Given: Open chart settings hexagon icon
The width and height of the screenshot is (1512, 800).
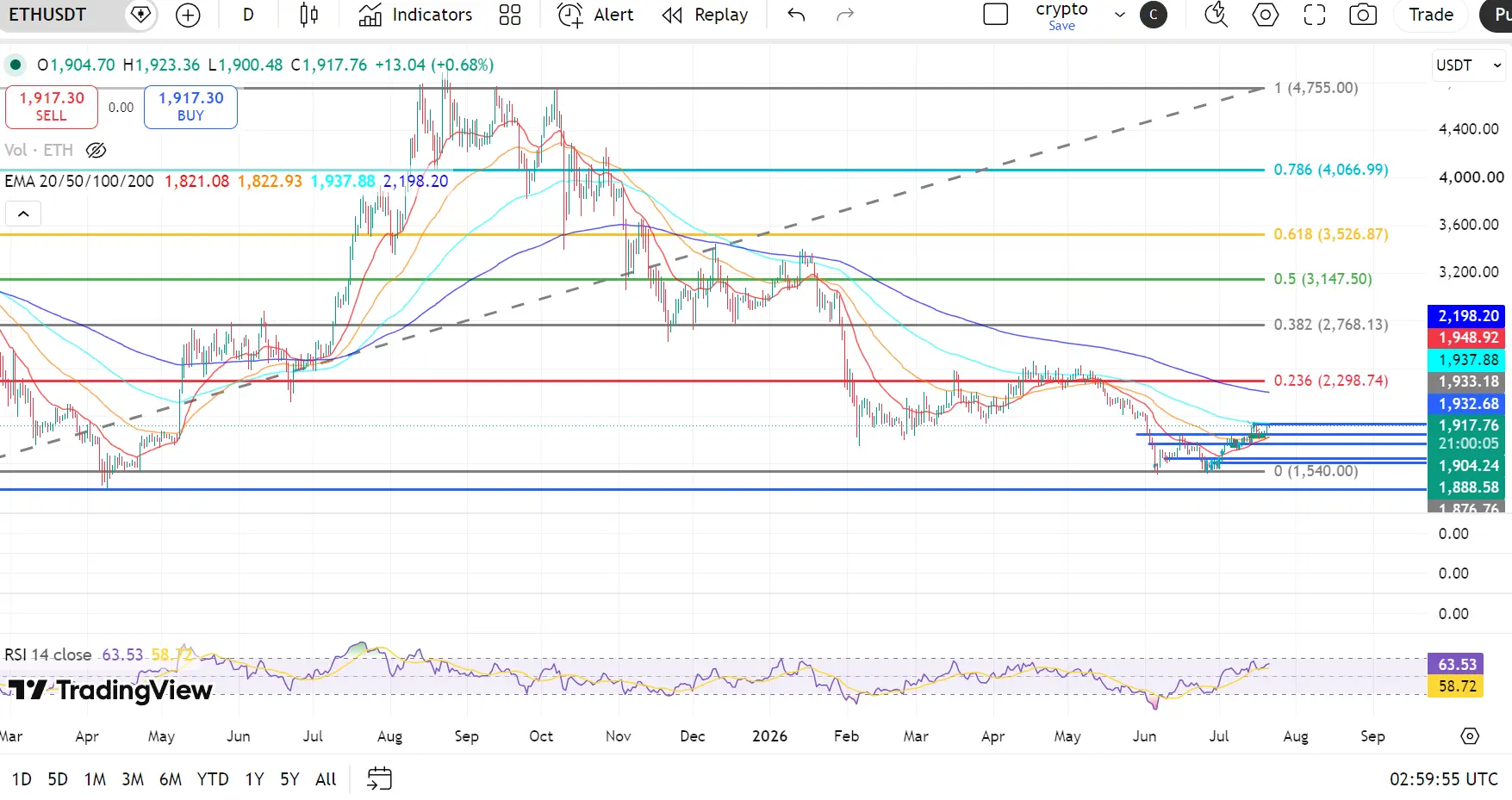Looking at the screenshot, I should click(x=1265, y=15).
